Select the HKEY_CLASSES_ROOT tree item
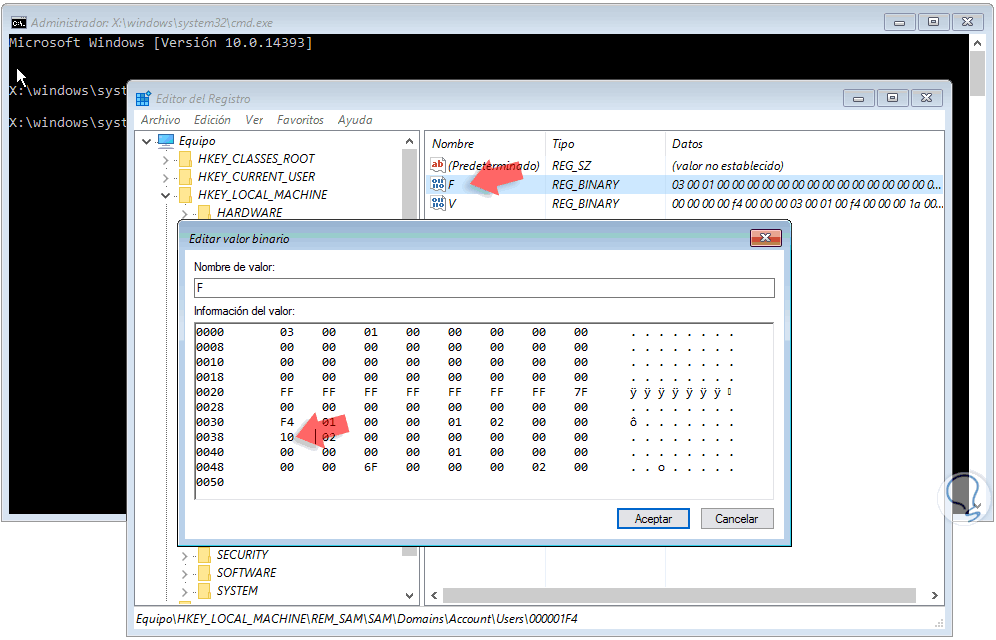The height and width of the screenshot is (640, 996). pyautogui.click(x=256, y=159)
